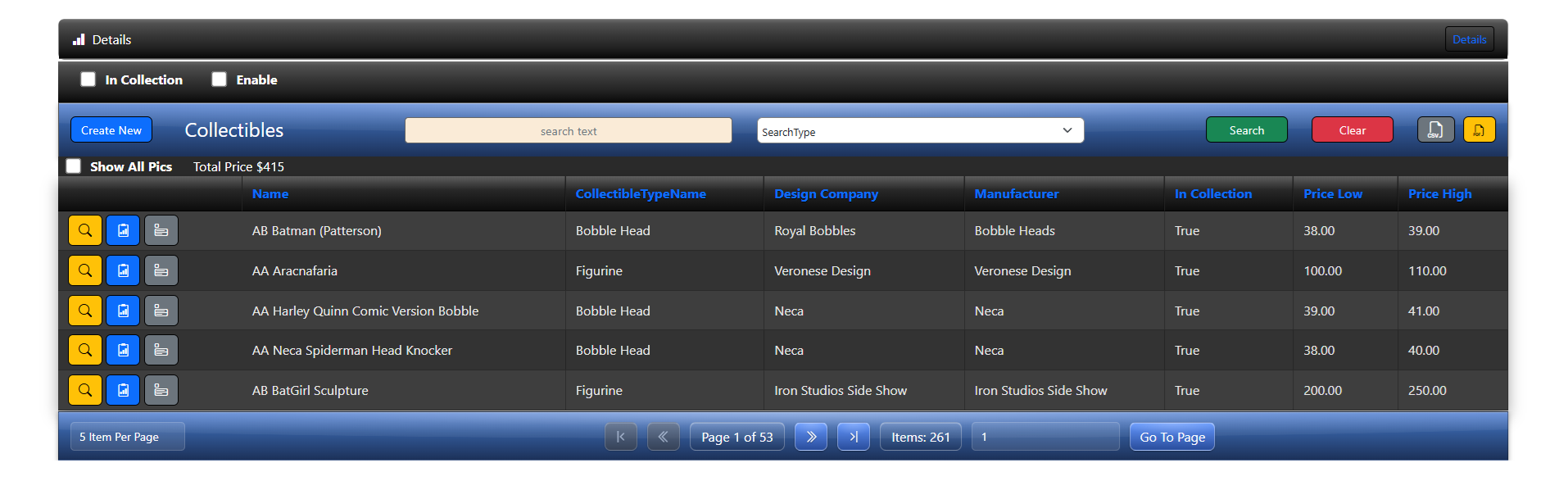Go to the next page of collectibles
The width and height of the screenshot is (1568, 481).
tap(811, 437)
